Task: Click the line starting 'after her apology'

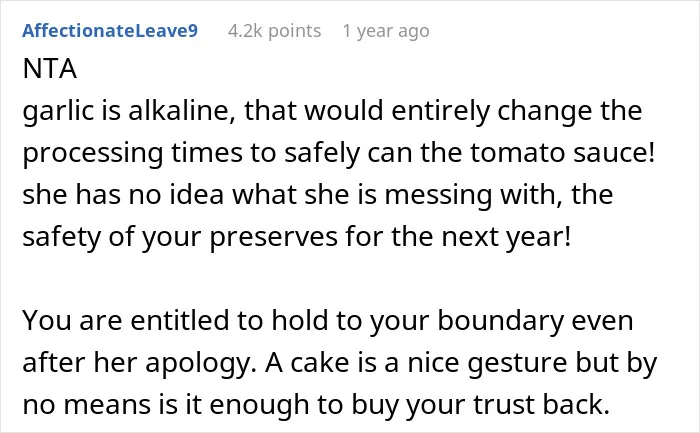Action: click(x=339, y=363)
